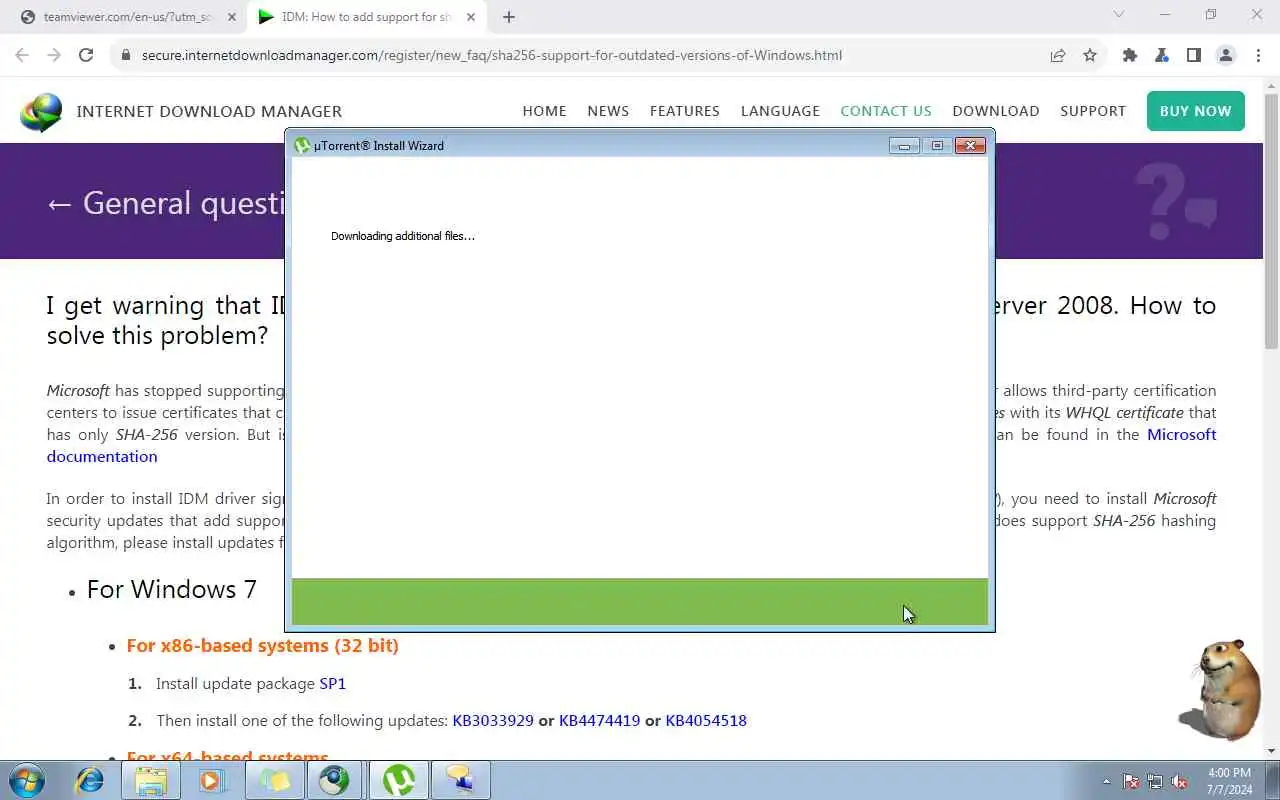The width and height of the screenshot is (1280, 800).
Task: Open the sticky notes taskbar icon
Action: pos(275,780)
